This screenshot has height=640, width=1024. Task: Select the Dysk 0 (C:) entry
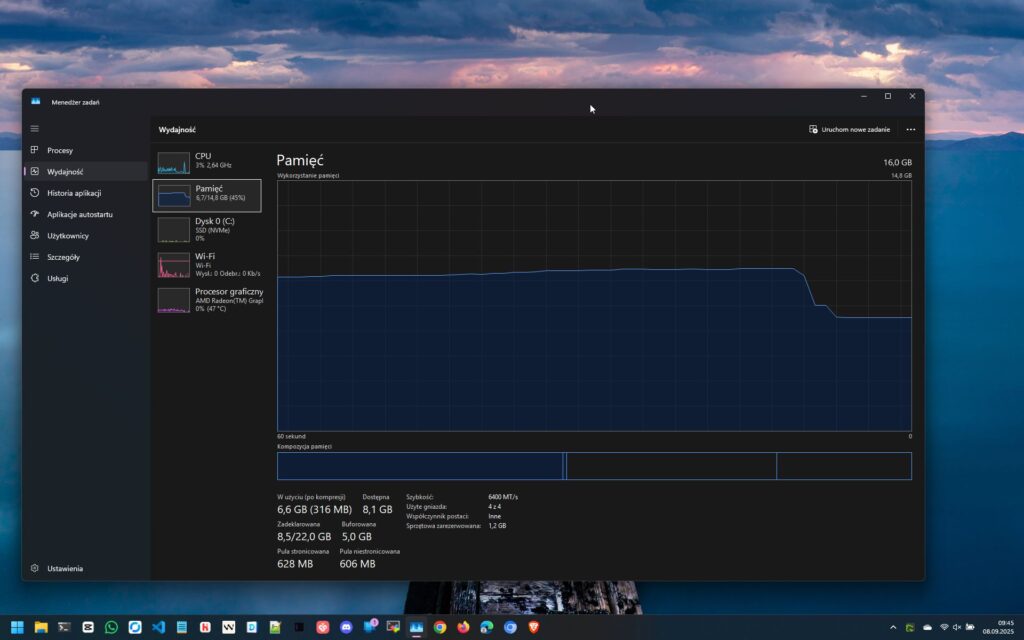click(x=207, y=229)
